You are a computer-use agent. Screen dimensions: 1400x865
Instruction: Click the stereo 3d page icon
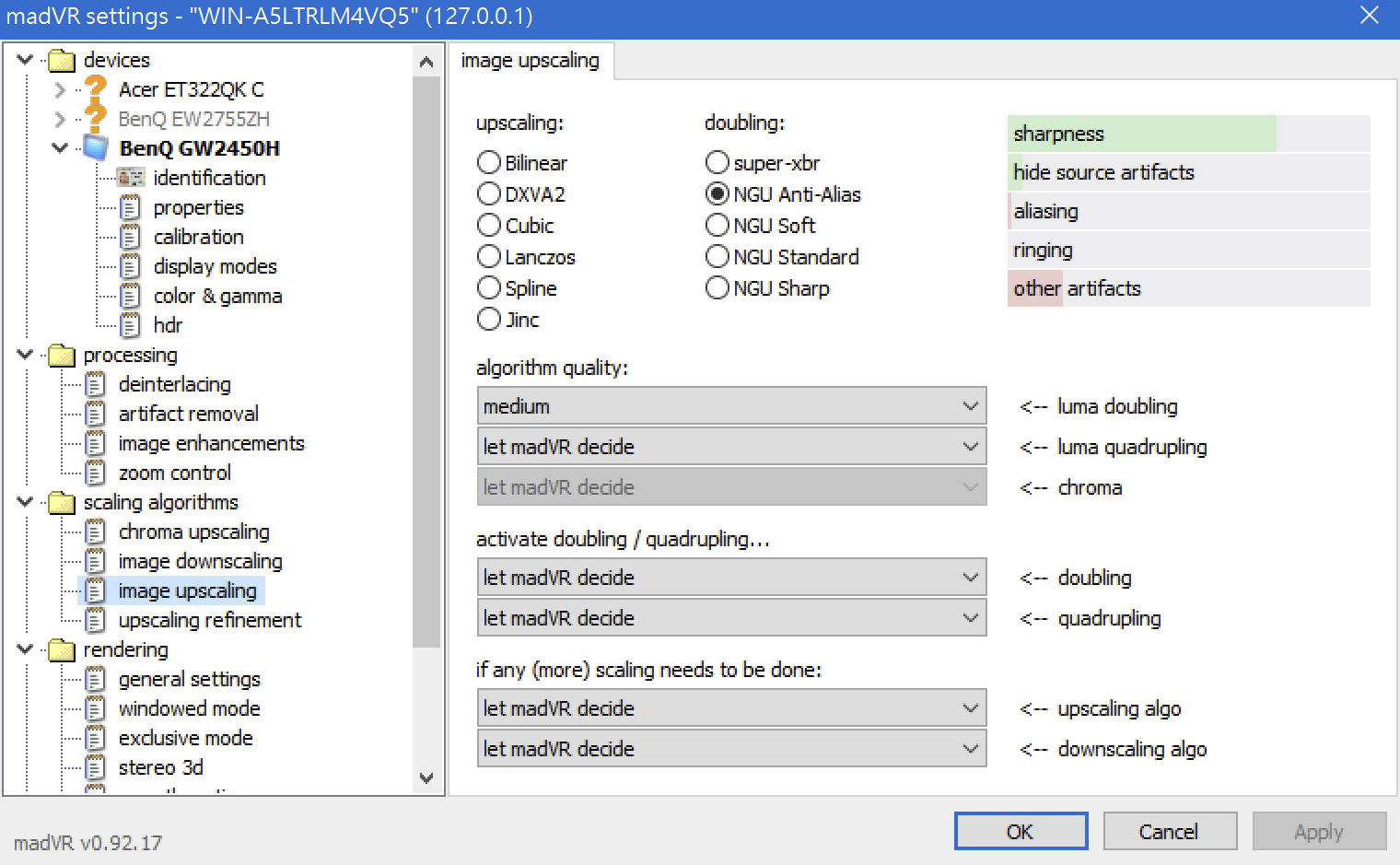(95, 767)
